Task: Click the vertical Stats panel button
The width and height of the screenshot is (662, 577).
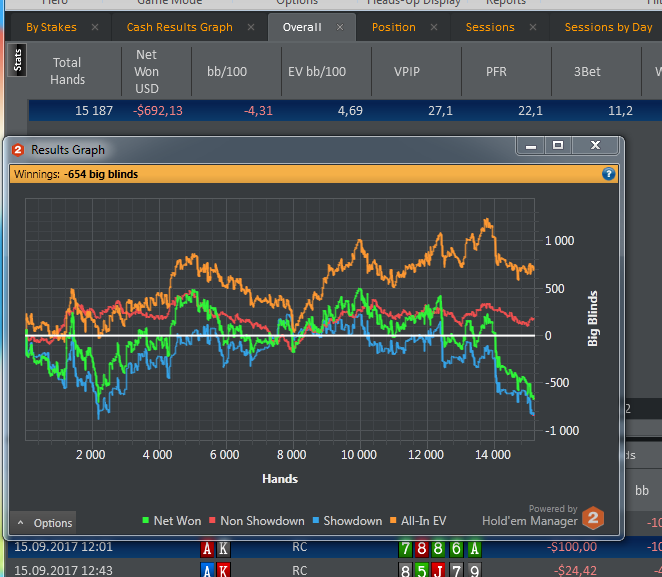Action: tap(17, 60)
